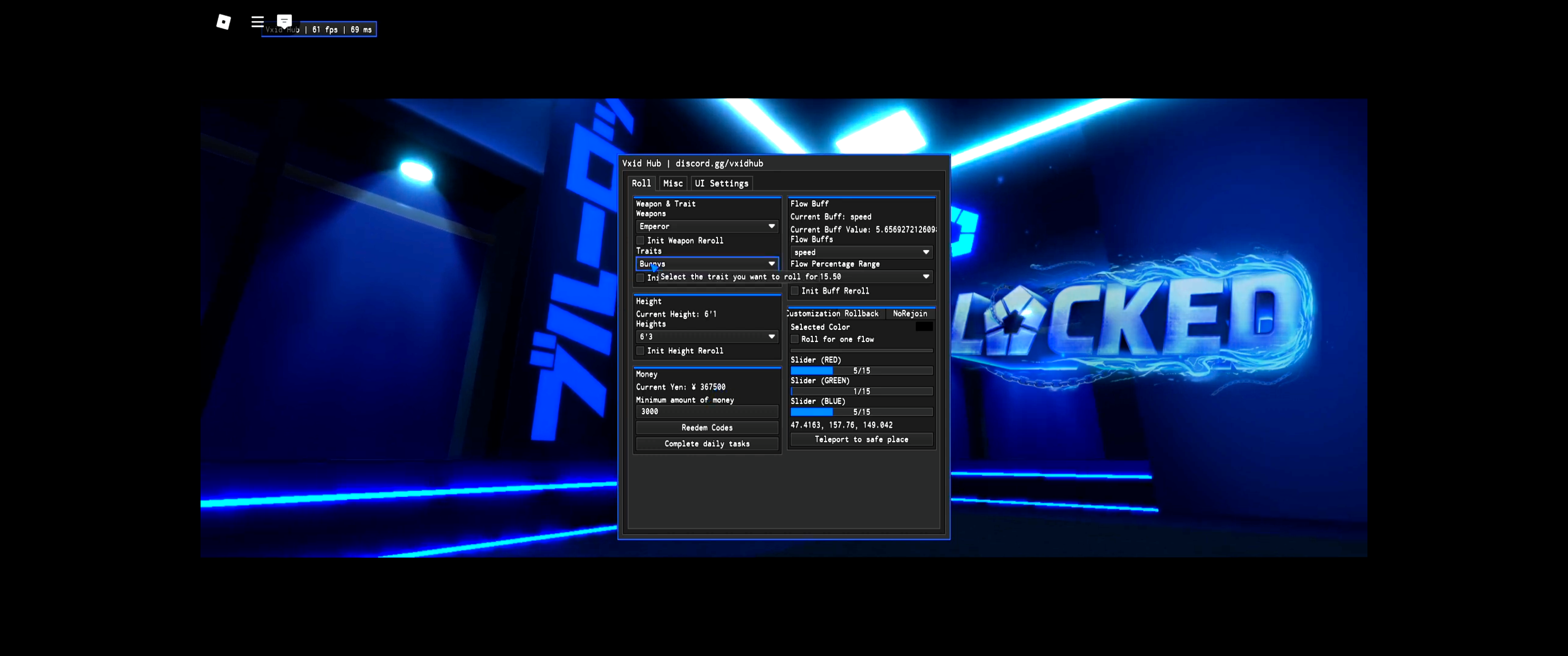The image size is (1568, 656).
Task: Click Teleport to safe place button
Action: click(x=861, y=439)
